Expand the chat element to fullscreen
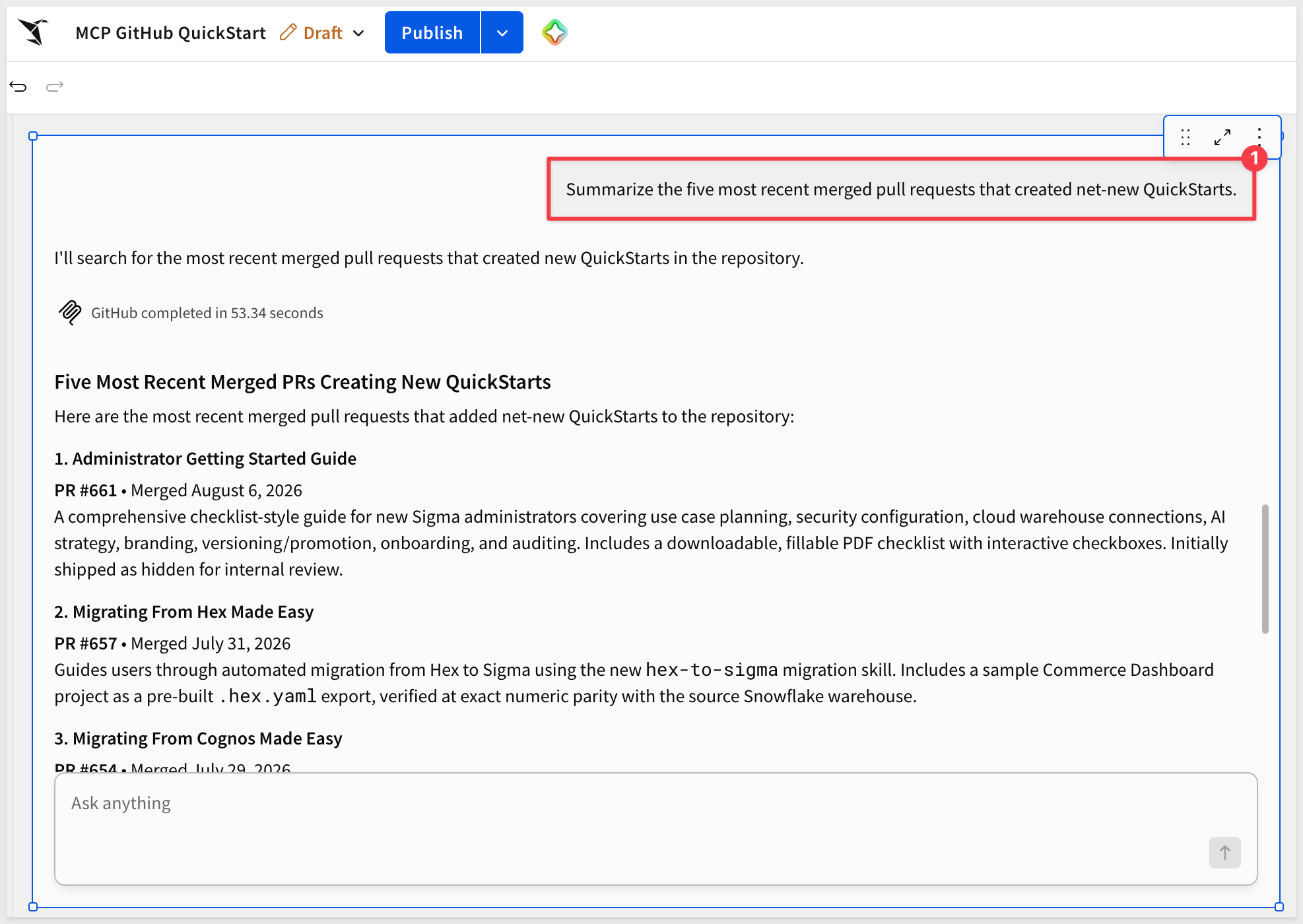The height and width of the screenshot is (924, 1303). [1222, 137]
